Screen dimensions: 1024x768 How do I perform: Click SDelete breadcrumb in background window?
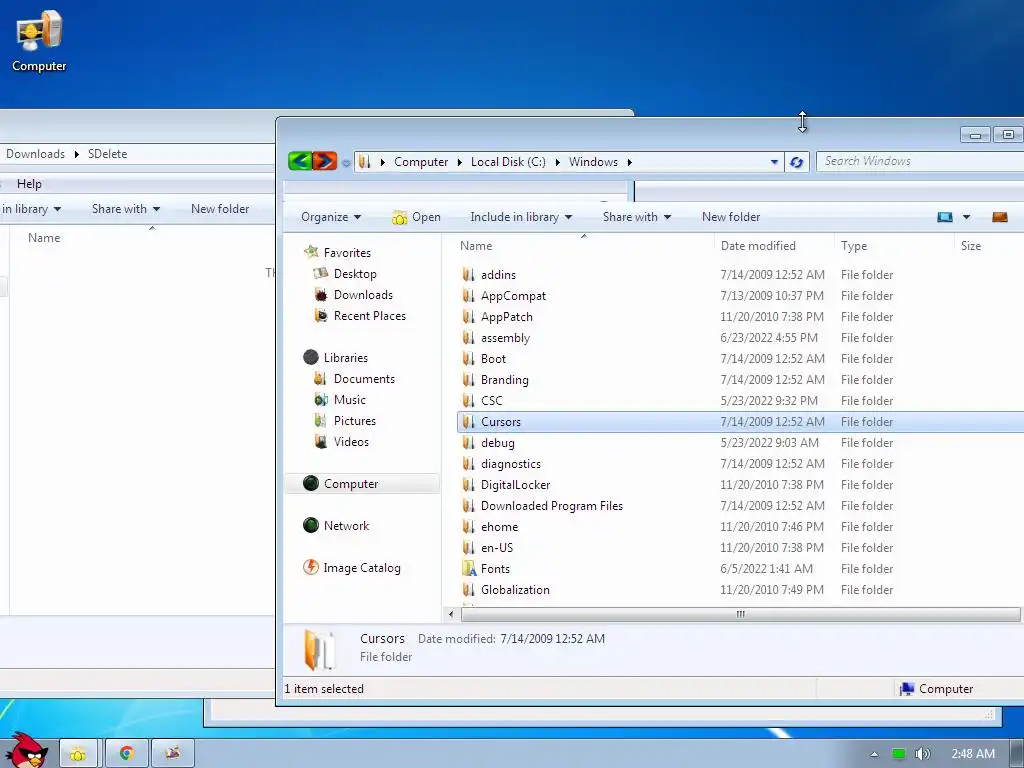click(108, 154)
